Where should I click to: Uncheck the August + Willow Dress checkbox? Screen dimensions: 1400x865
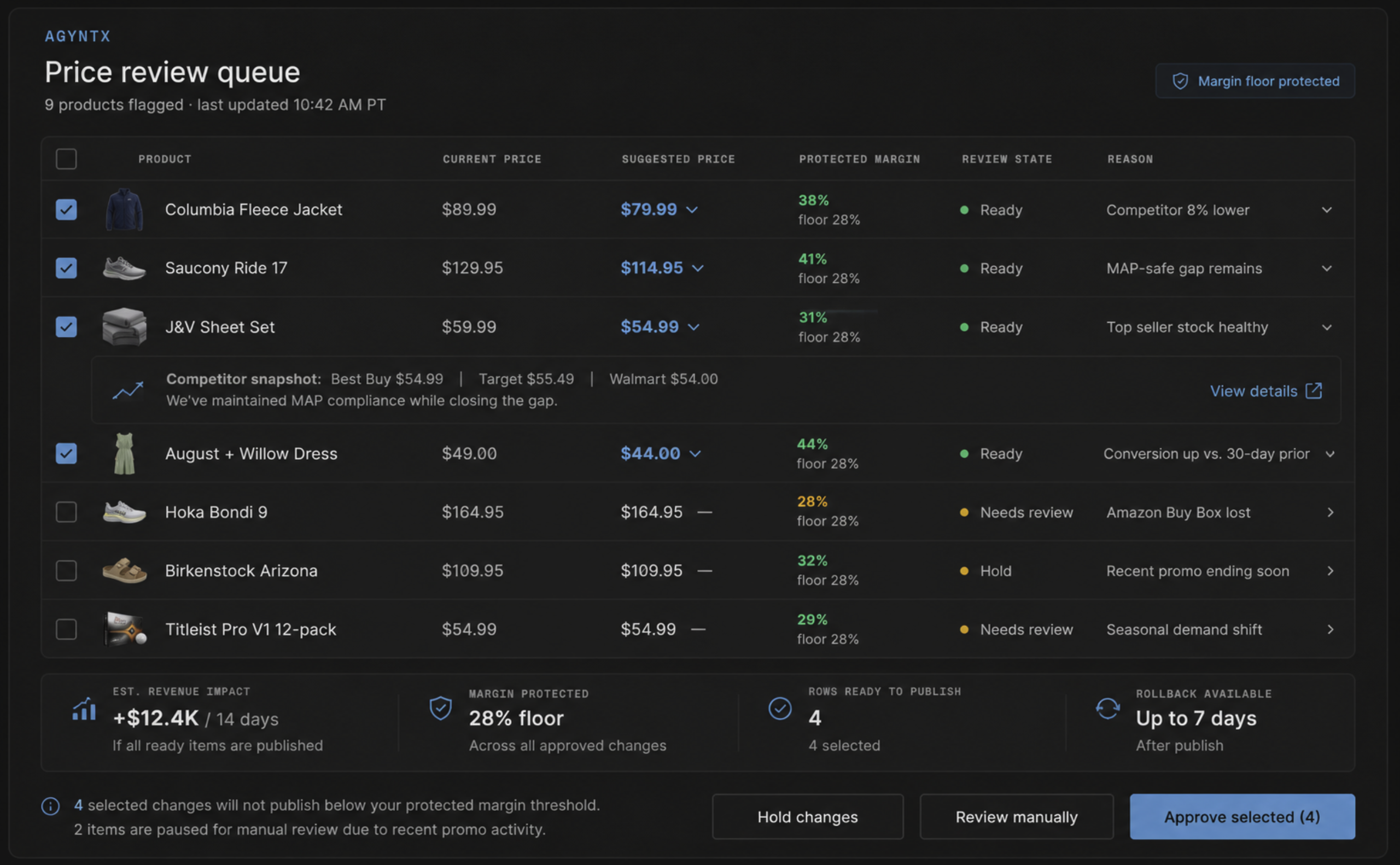click(x=66, y=454)
